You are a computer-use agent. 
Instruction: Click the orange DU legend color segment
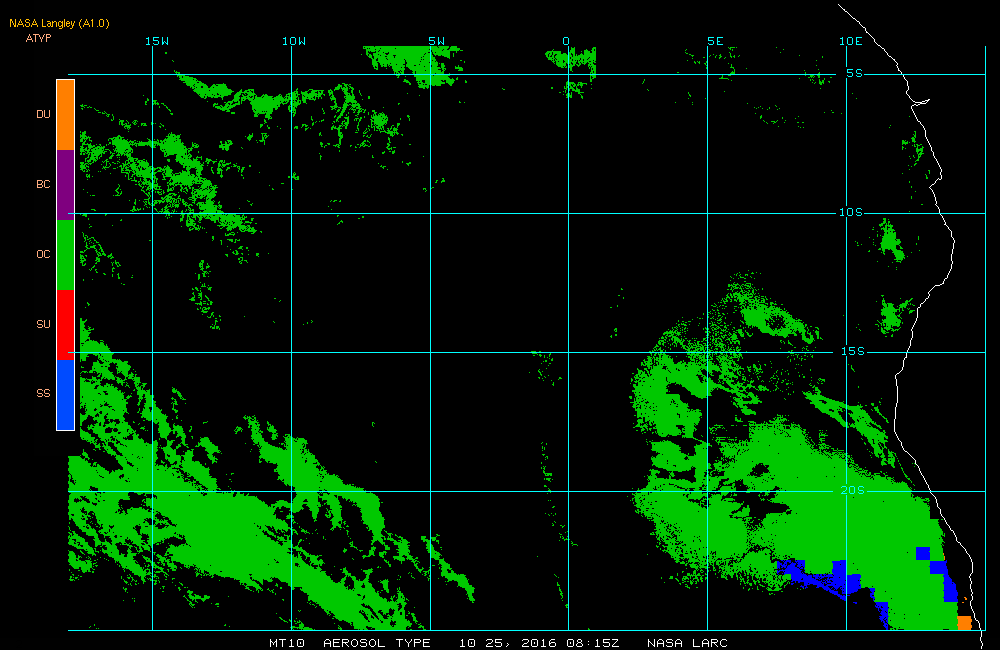[x=66, y=115]
